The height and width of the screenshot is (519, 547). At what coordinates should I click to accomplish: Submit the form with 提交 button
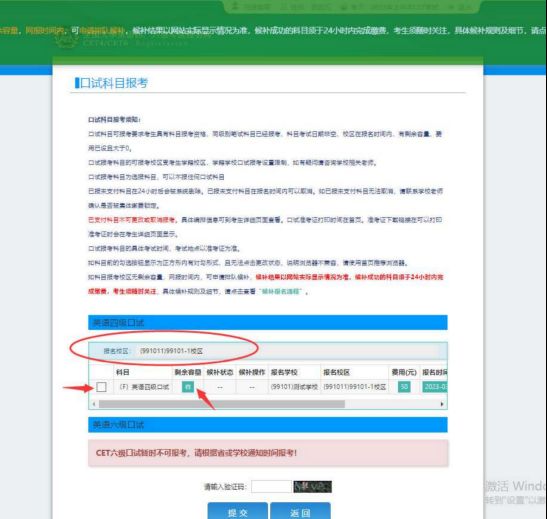click(x=238, y=511)
